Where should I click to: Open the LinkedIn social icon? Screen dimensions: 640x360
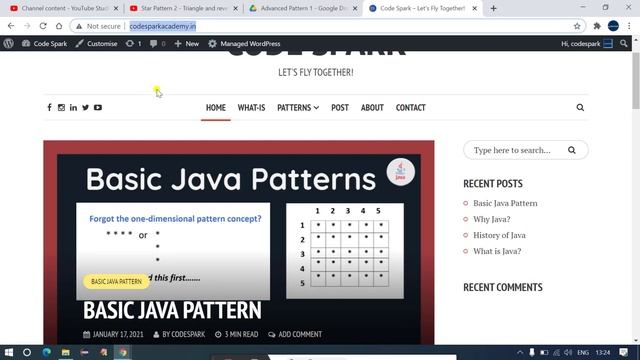click(x=73, y=107)
